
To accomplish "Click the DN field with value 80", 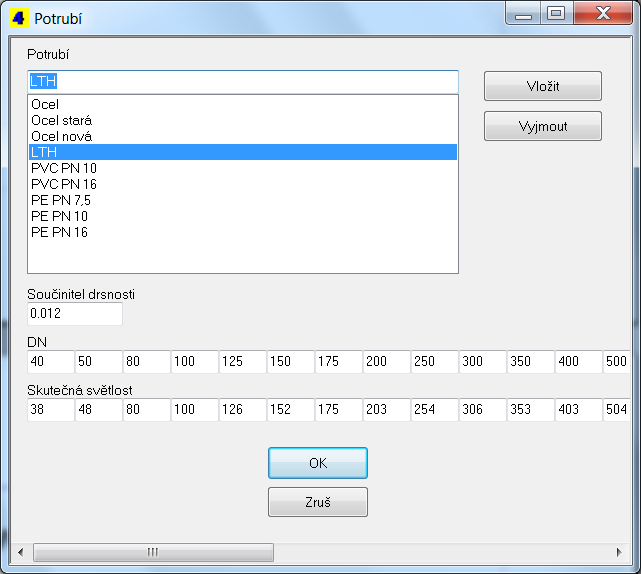I will [147, 361].
